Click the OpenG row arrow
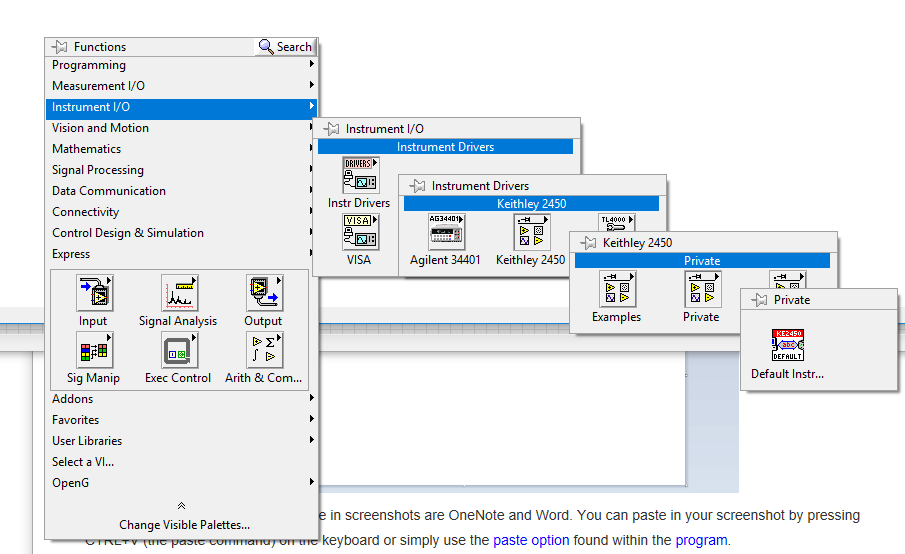The image size is (905, 554). pyautogui.click(x=312, y=481)
